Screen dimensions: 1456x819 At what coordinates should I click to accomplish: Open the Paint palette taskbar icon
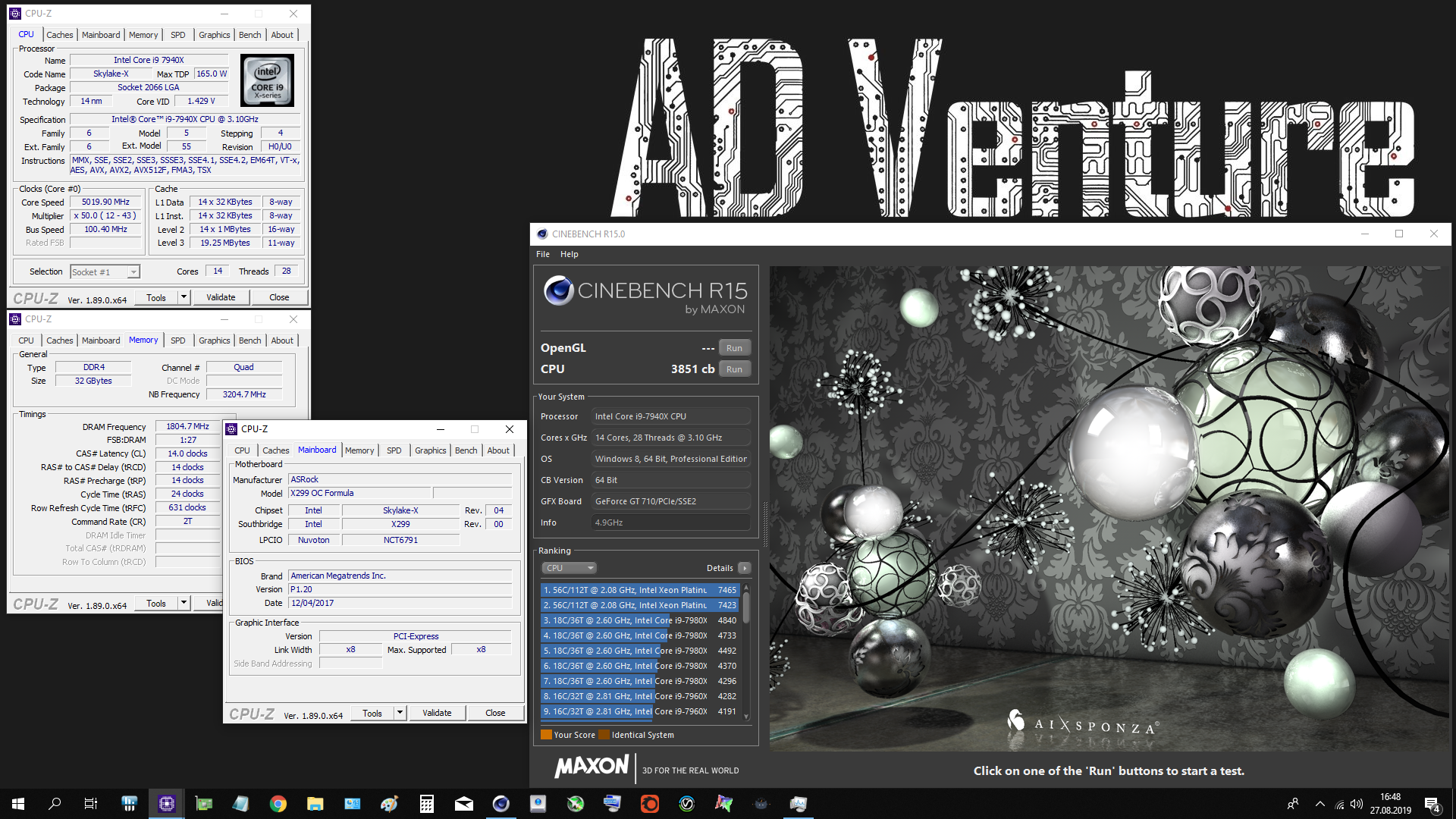[x=390, y=804]
